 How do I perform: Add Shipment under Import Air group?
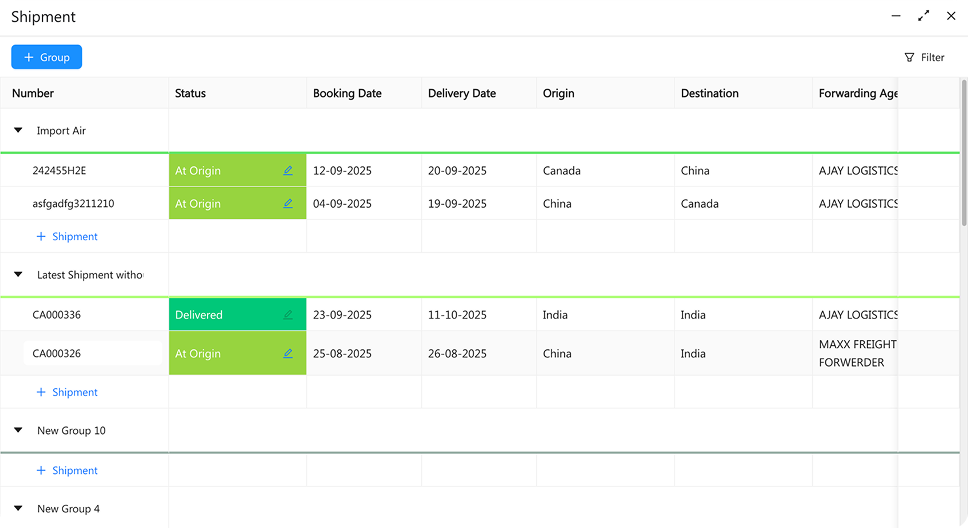point(67,237)
